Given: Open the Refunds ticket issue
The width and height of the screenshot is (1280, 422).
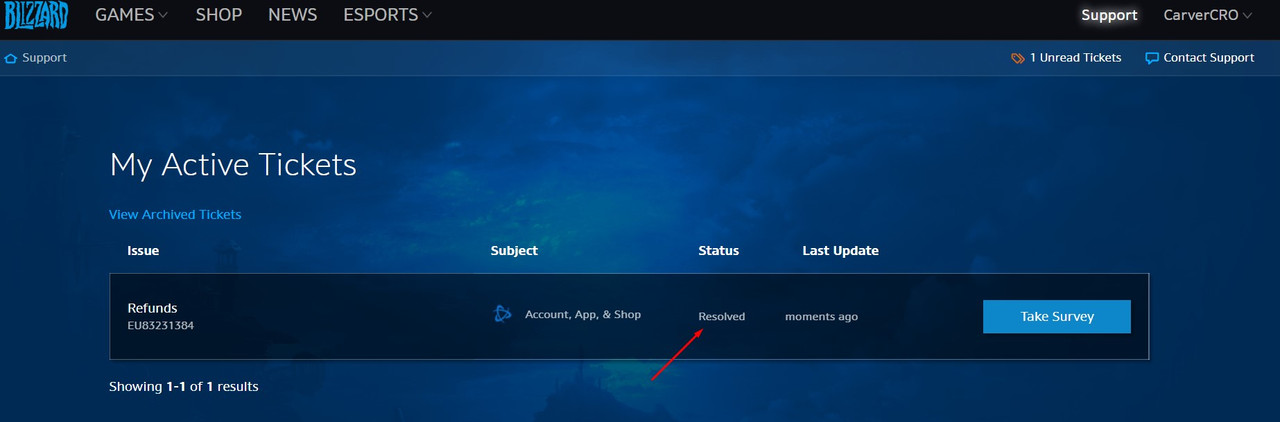Looking at the screenshot, I should (152, 308).
